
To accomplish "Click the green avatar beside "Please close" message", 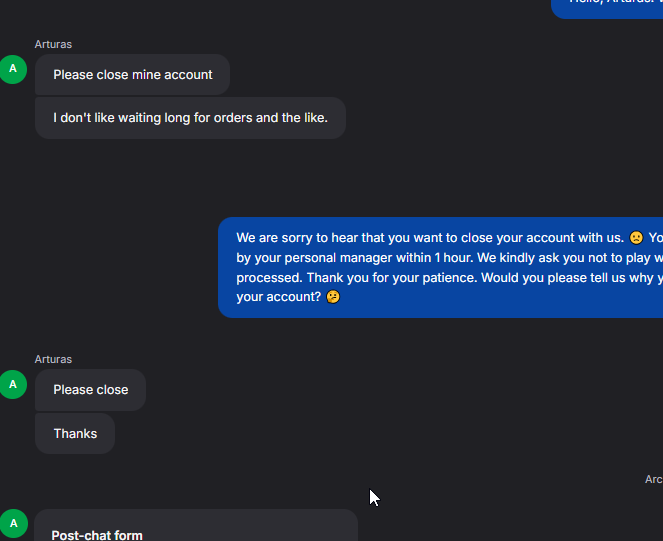I will 13,384.
